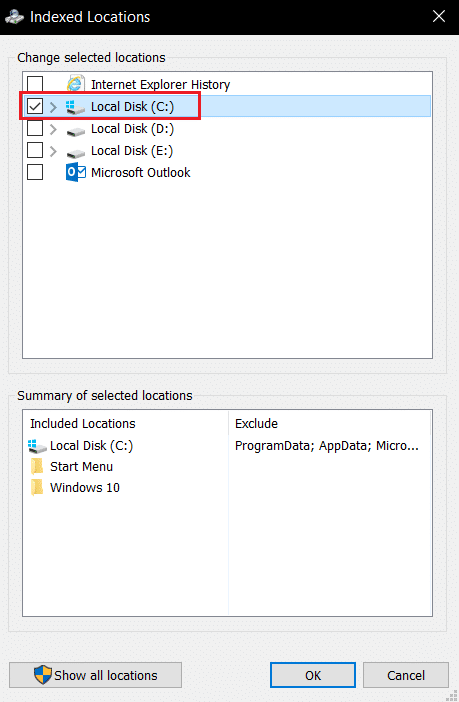Image resolution: width=459 pixels, height=702 pixels.
Task: Click the Local Disk (D:) drive icon
Action: pos(76,132)
